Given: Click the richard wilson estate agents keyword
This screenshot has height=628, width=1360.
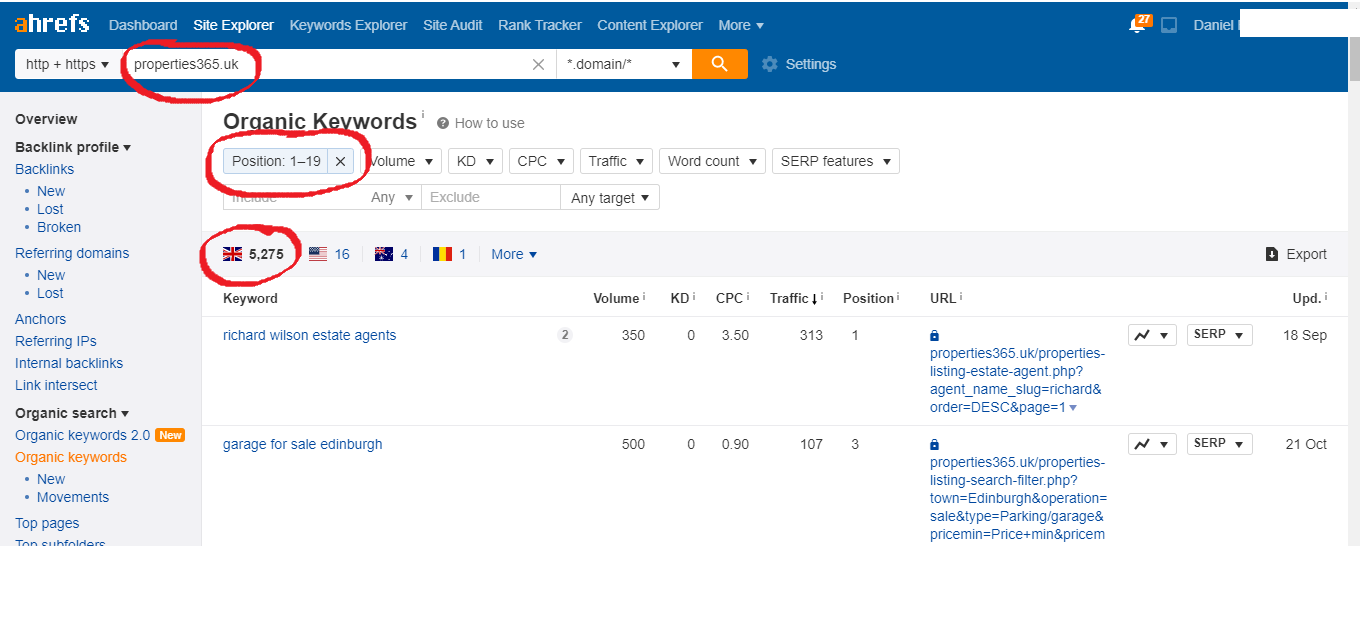Looking at the screenshot, I should (x=309, y=335).
